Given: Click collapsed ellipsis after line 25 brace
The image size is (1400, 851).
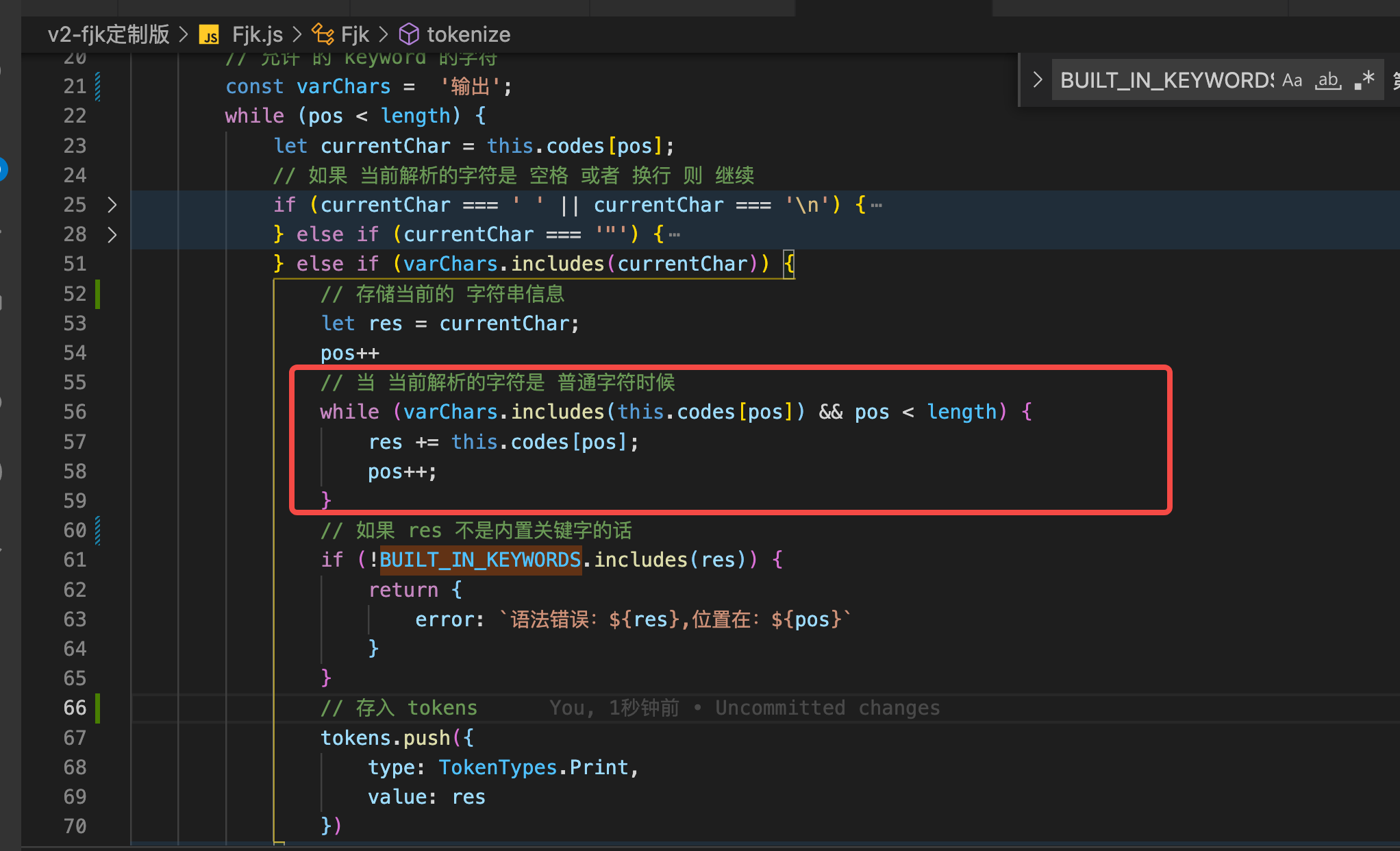Looking at the screenshot, I should [x=877, y=205].
